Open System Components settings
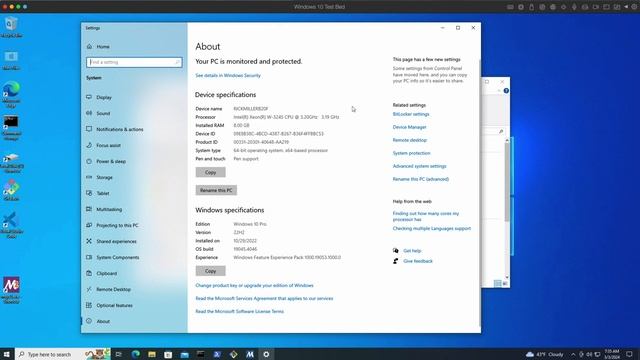This screenshot has height=360, width=640. (118, 257)
